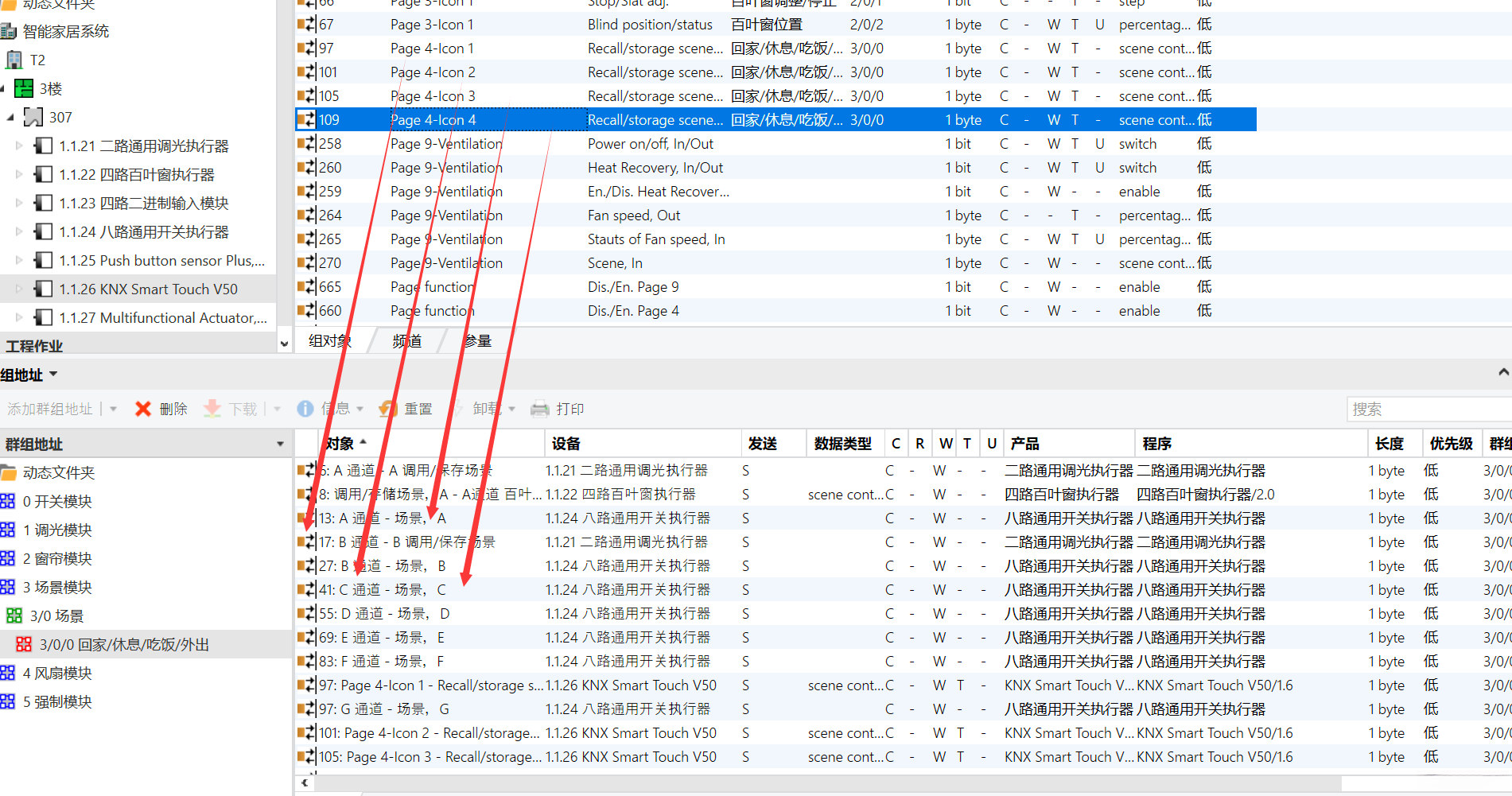Image resolution: width=1512 pixels, height=796 pixels.
Task: Click the group object icon of row 258
Action: click(306, 144)
